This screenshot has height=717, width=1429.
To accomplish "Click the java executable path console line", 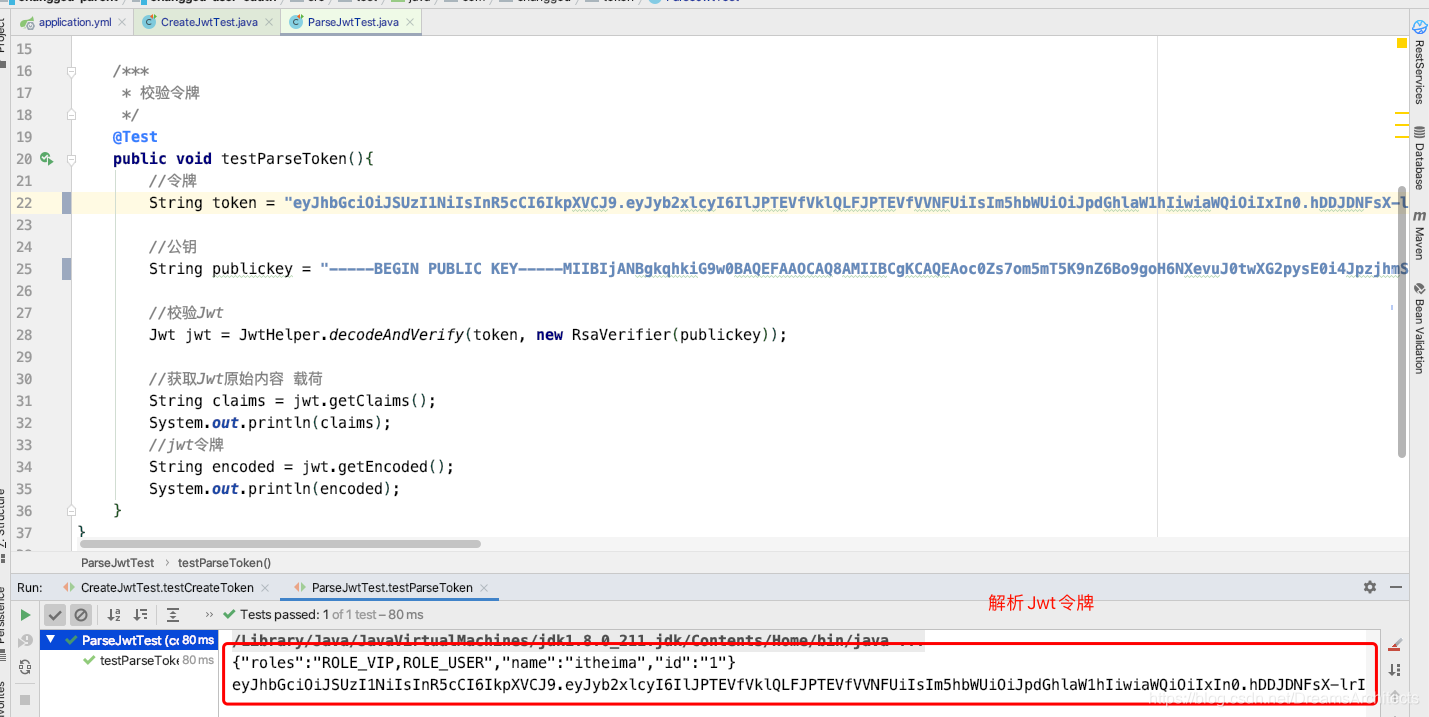I will (578, 640).
